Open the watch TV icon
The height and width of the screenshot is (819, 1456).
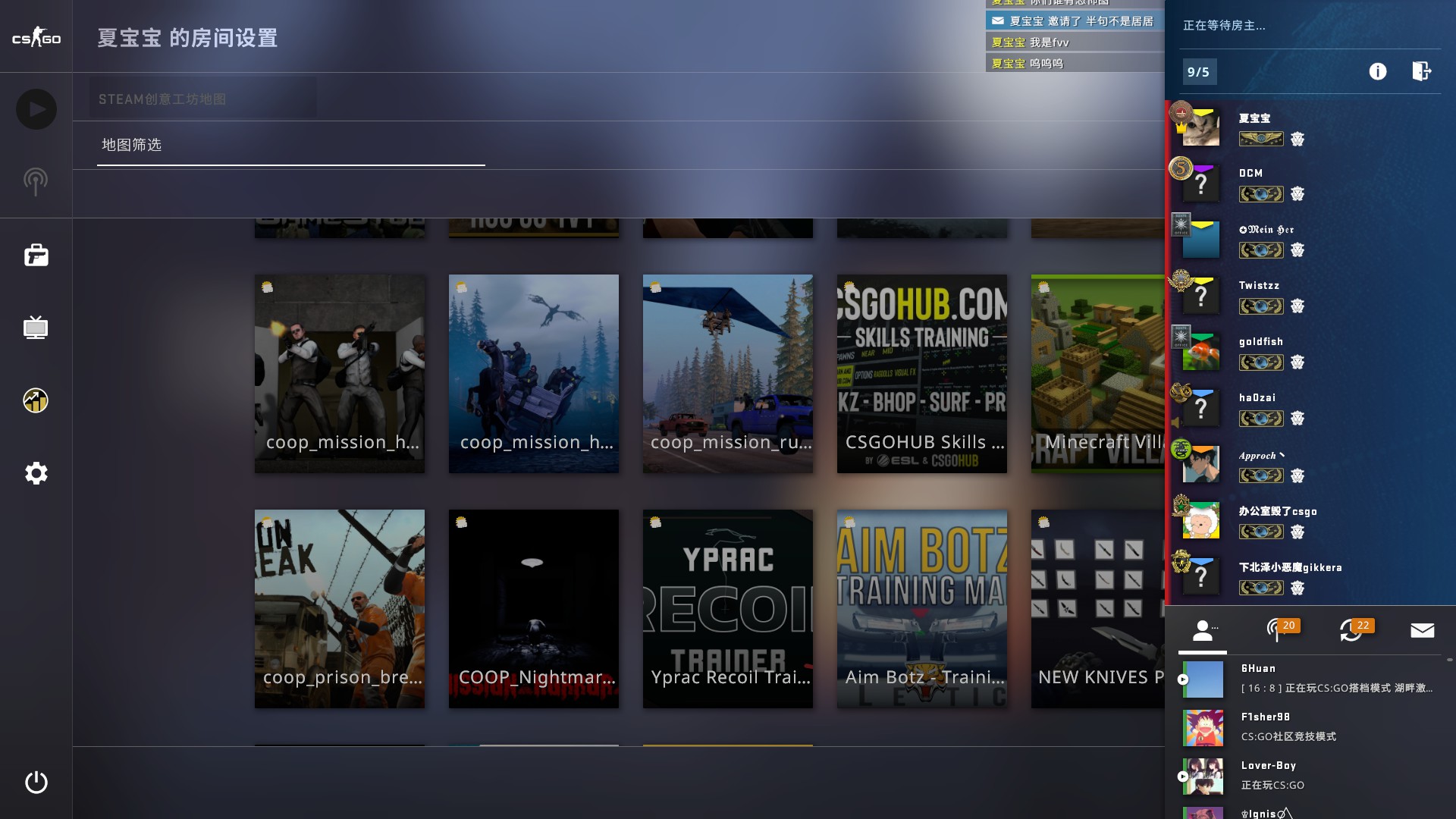[x=36, y=328]
